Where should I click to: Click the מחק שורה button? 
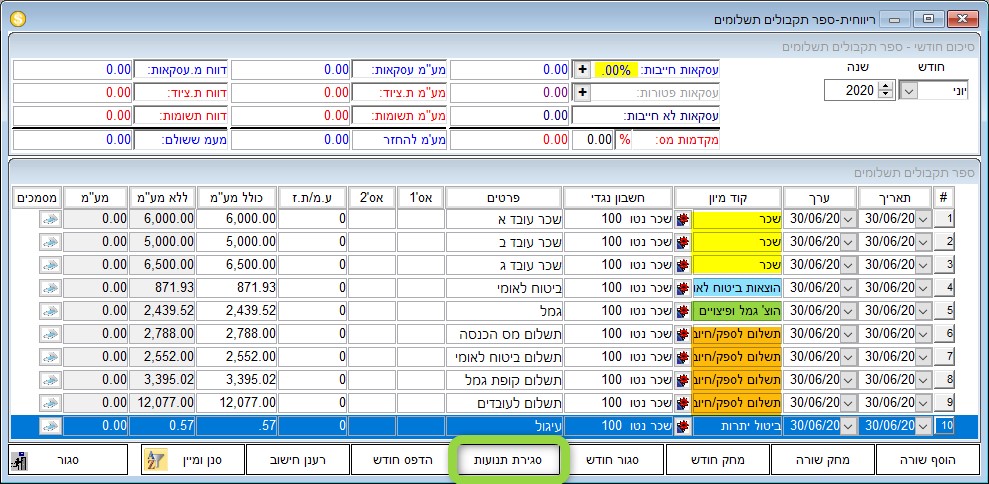click(x=822, y=461)
